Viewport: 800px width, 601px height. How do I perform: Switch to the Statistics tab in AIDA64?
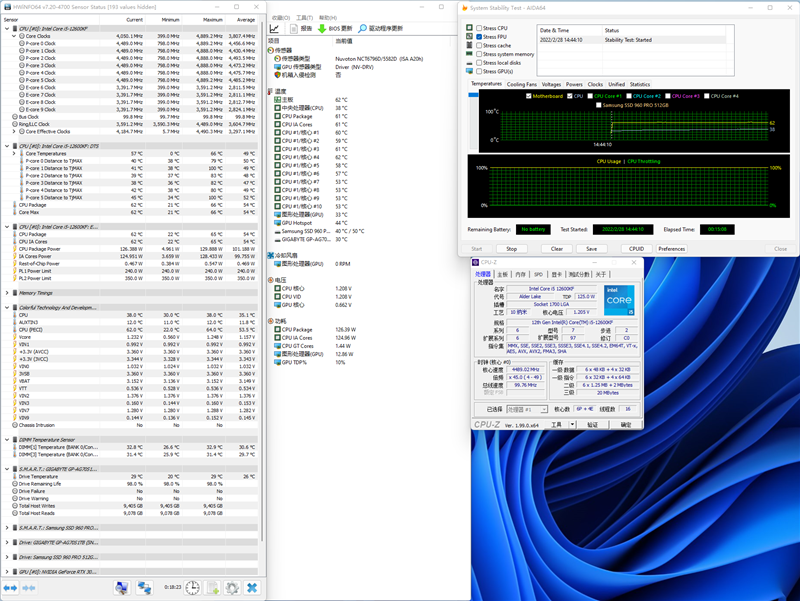coord(640,84)
